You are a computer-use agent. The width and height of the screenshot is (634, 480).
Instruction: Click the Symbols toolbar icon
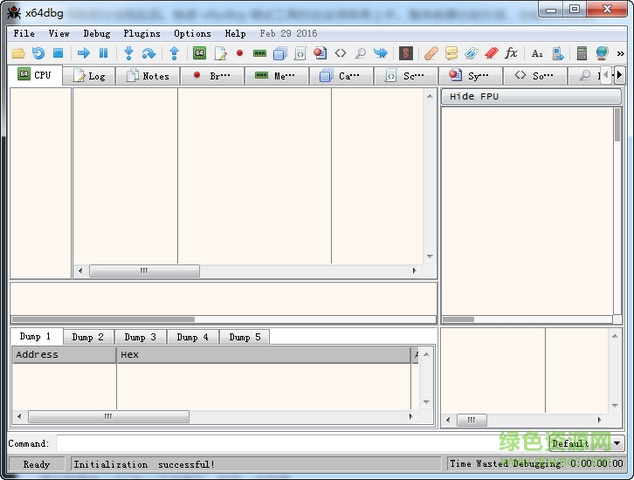tap(320, 53)
